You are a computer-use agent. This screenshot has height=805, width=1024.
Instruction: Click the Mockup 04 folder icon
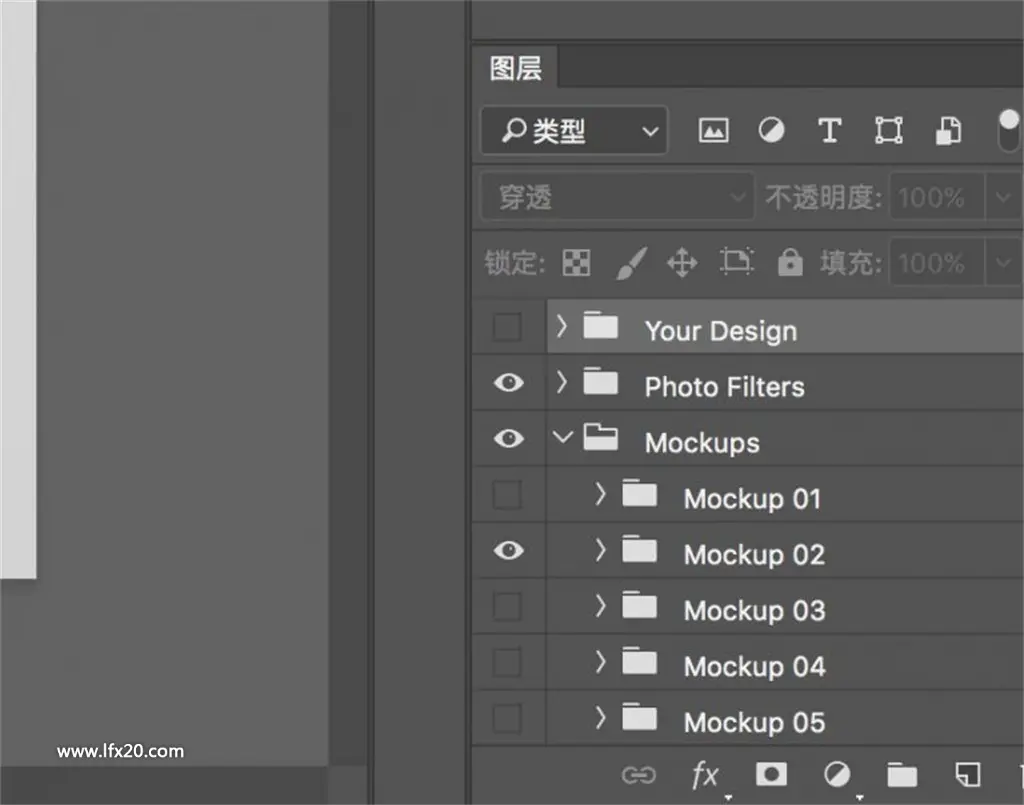click(639, 661)
